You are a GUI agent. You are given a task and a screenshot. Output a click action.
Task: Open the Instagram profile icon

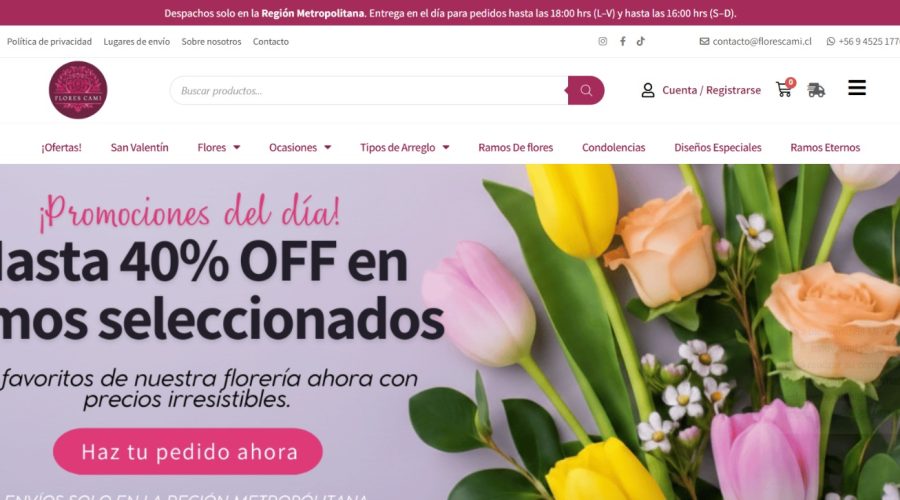pos(603,41)
